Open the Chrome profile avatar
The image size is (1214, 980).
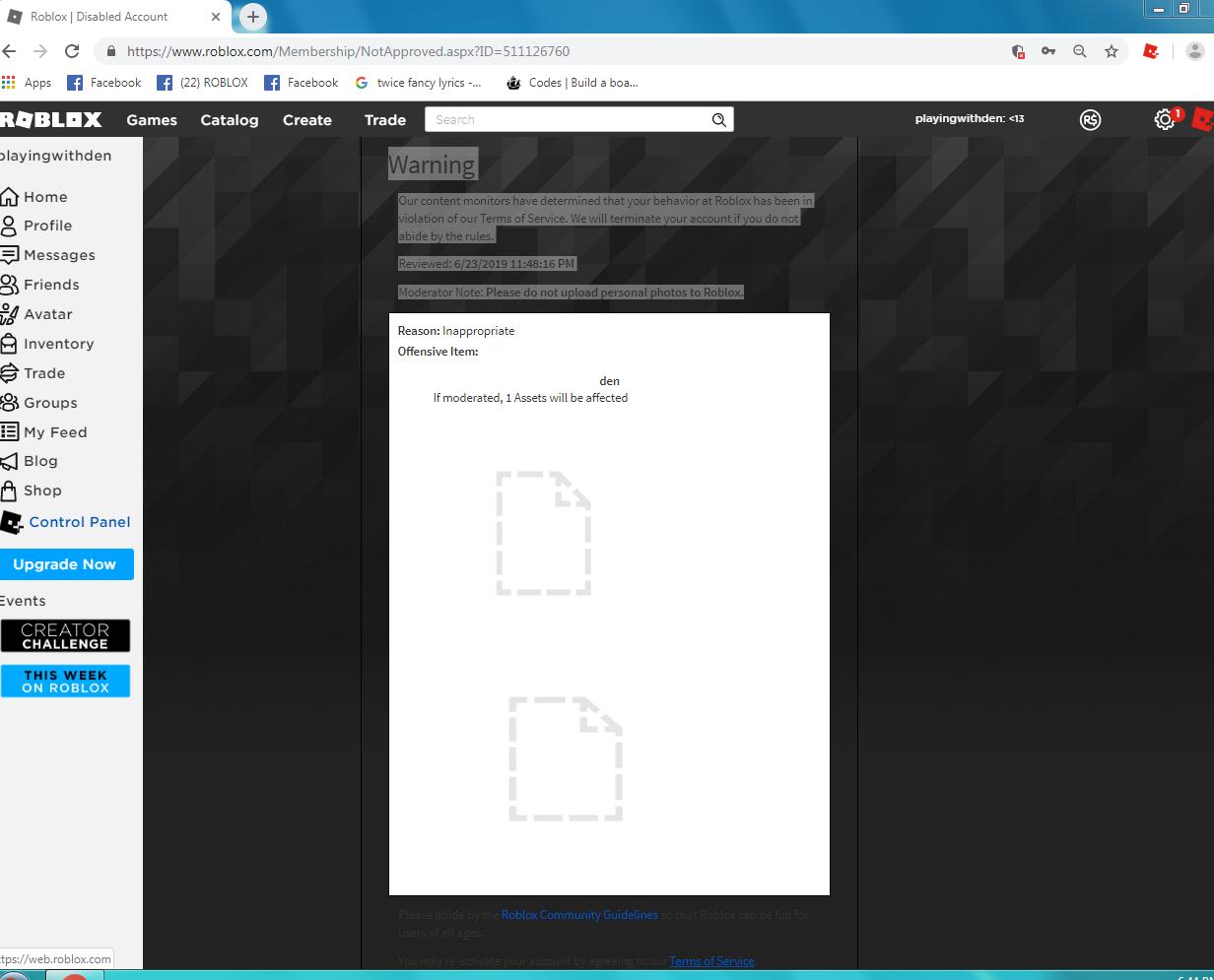tap(1196, 51)
